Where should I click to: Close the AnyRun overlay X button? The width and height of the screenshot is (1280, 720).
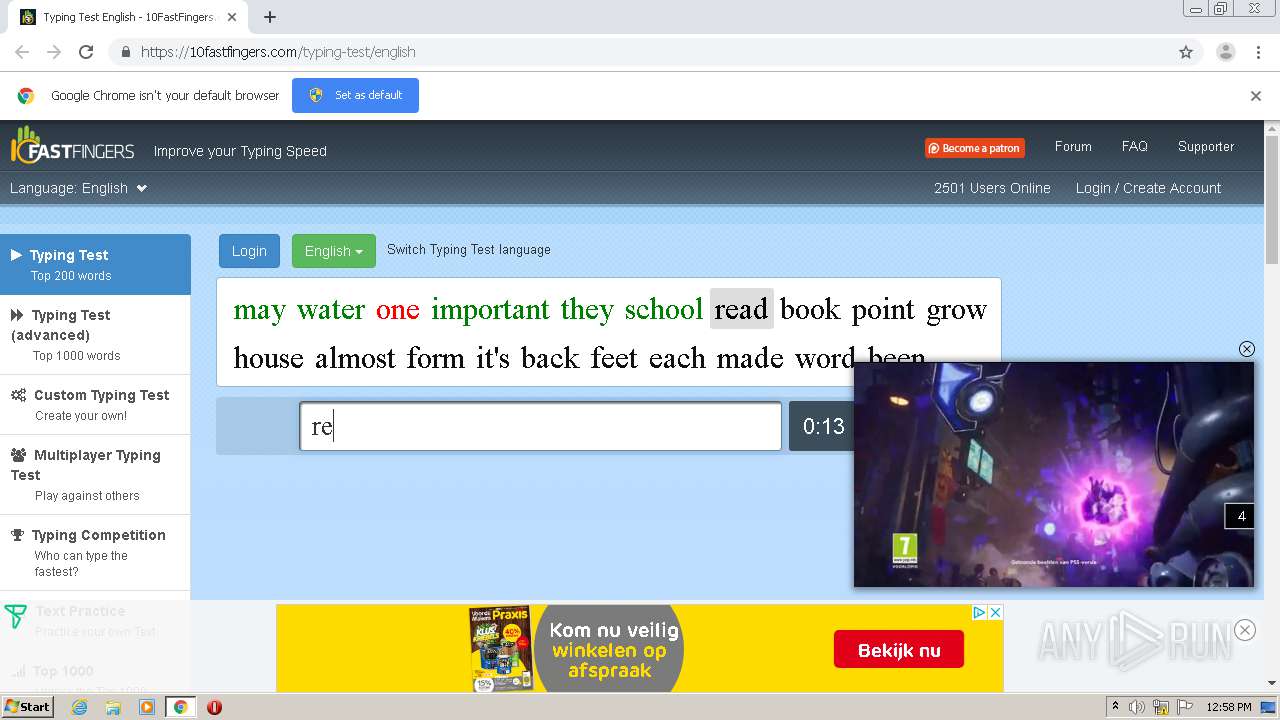click(x=1244, y=630)
